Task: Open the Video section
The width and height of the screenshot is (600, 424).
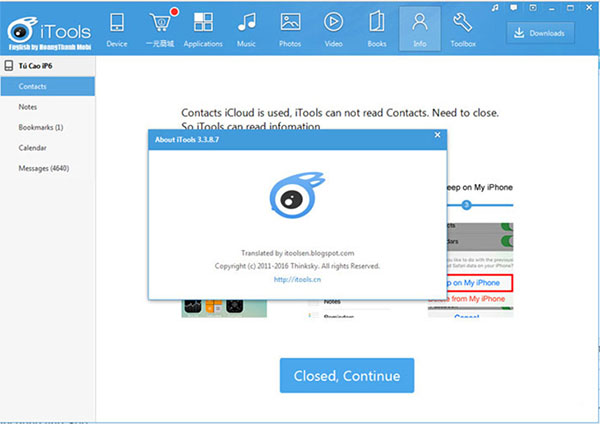Action: click(334, 27)
